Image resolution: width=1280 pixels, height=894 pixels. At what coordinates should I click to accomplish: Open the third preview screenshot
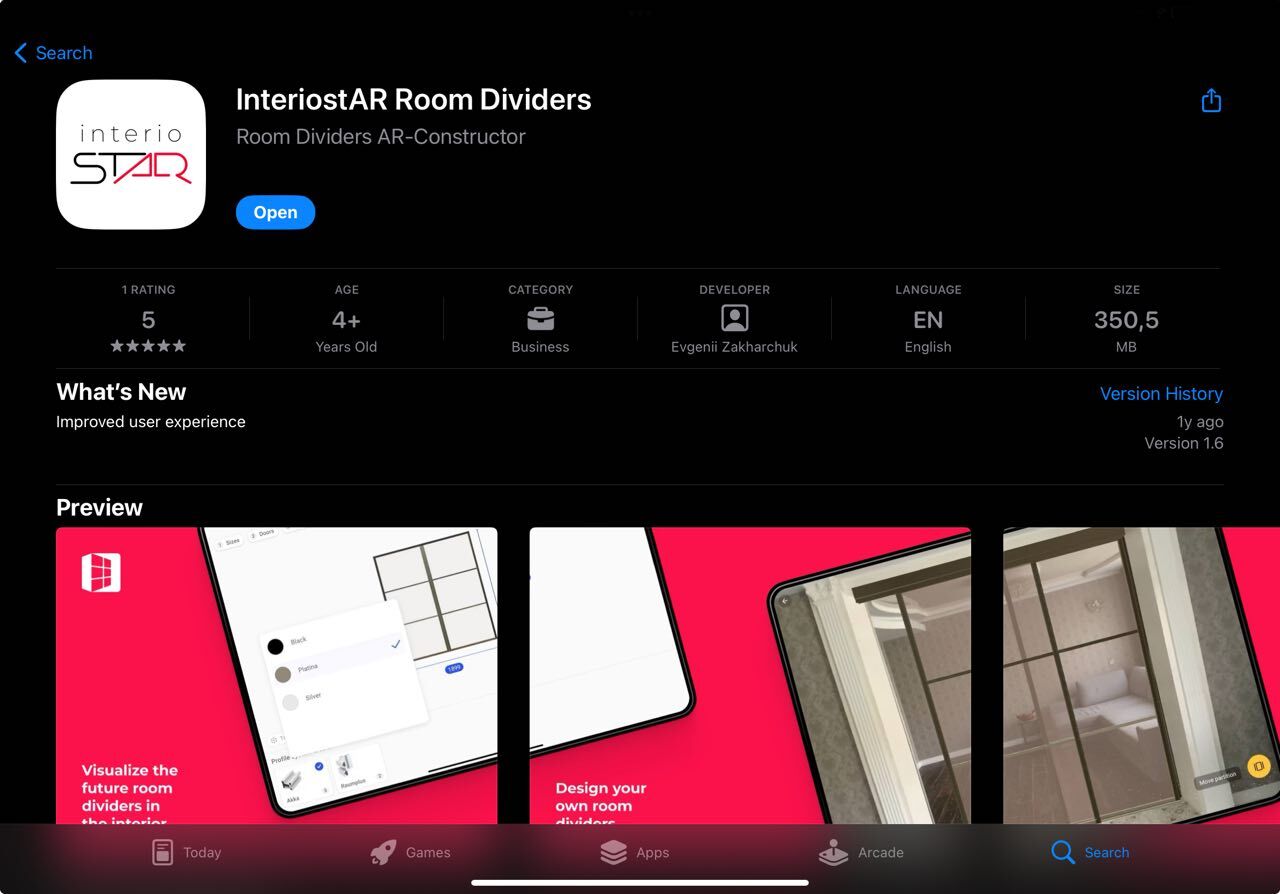tap(1140, 675)
